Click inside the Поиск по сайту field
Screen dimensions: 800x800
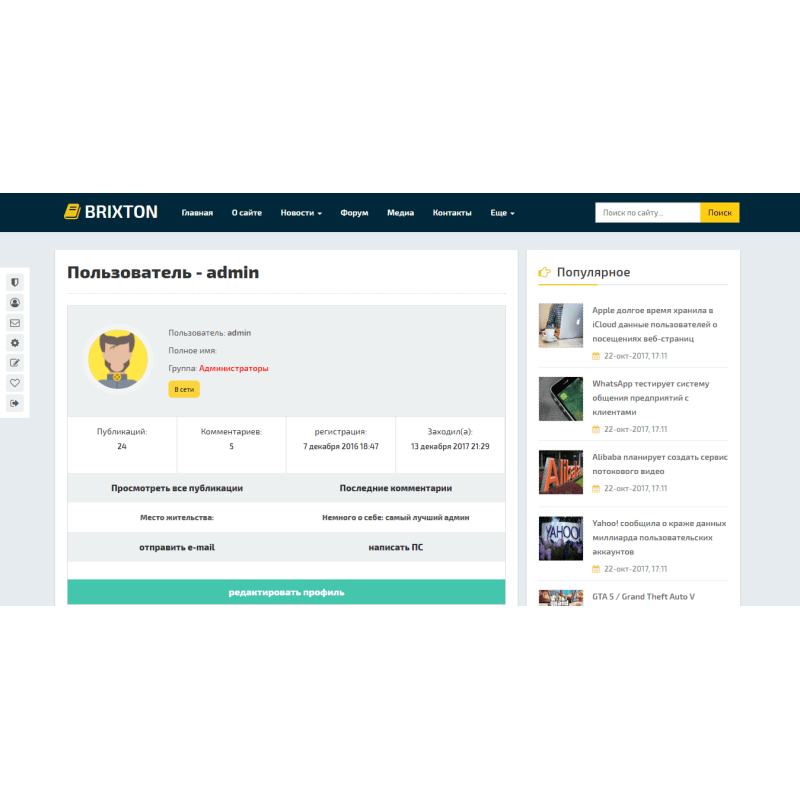645,212
